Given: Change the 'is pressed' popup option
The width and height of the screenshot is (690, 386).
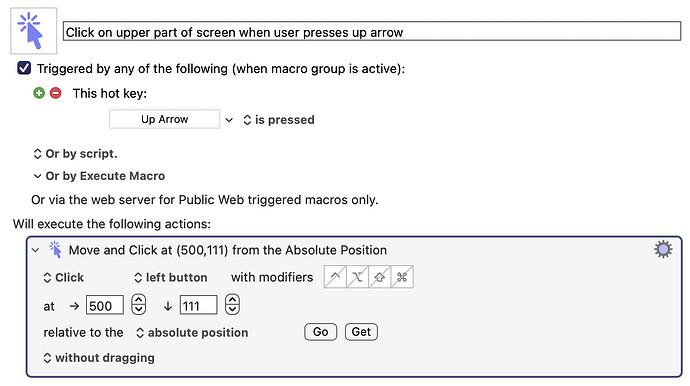Looking at the screenshot, I should tap(279, 120).
